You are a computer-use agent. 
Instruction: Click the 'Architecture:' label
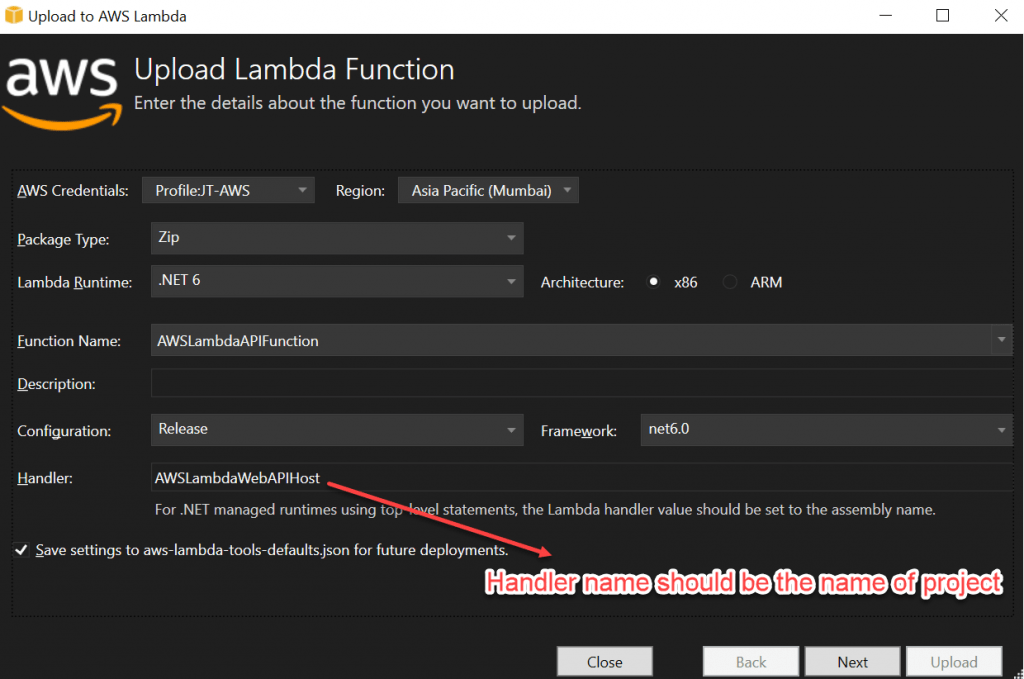pyautogui.click(x=582, y=282)
